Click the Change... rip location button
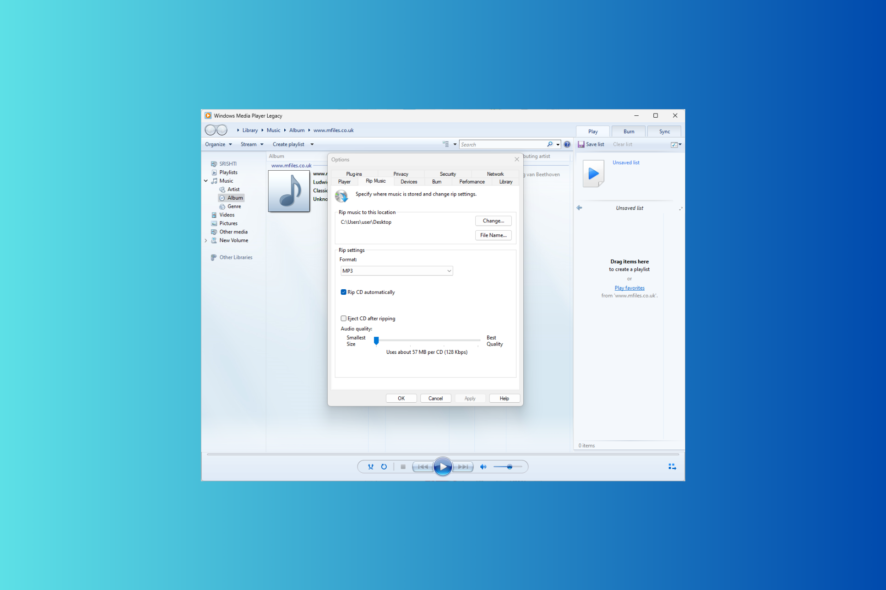This screenshot has height=590, width=886. tap(493, 221)
